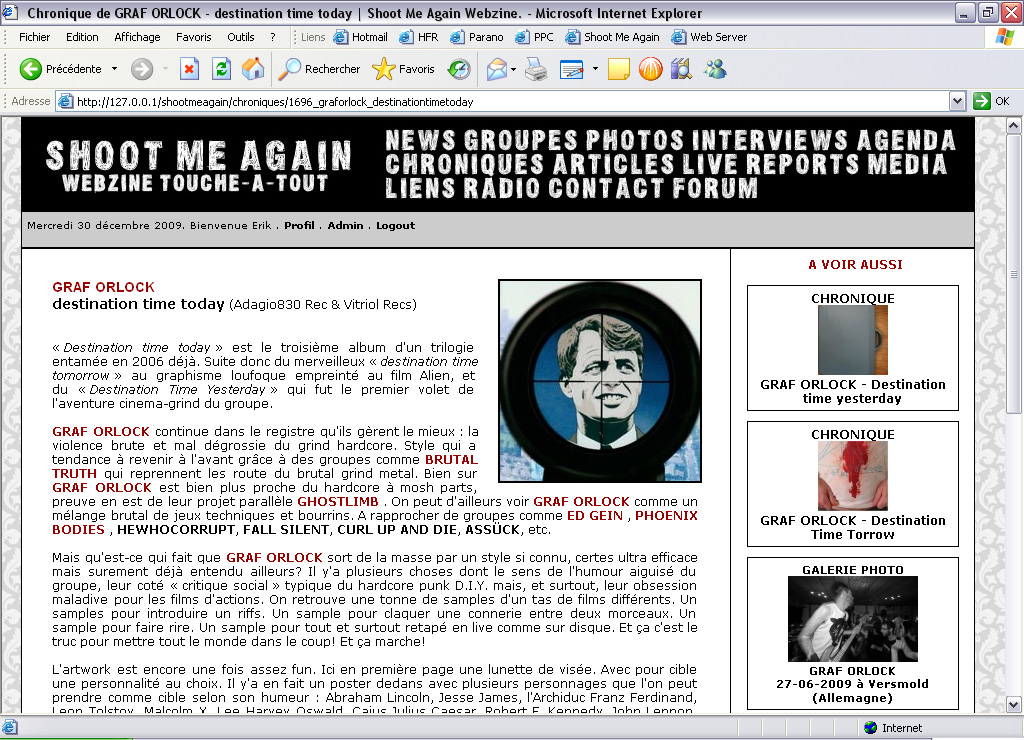Open the Versmold gallery photo thumbnail
The image size is (1024, 740).
click(x=852, y=619)
